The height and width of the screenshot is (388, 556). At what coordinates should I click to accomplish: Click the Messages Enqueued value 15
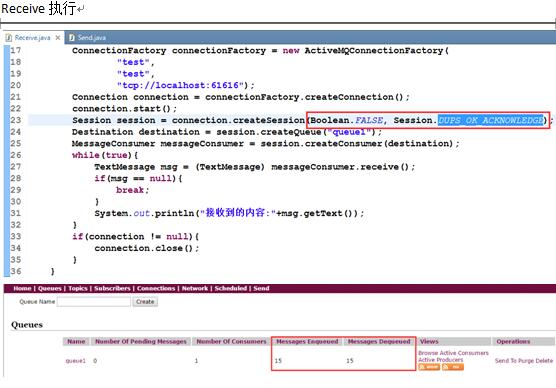point(278,361)
